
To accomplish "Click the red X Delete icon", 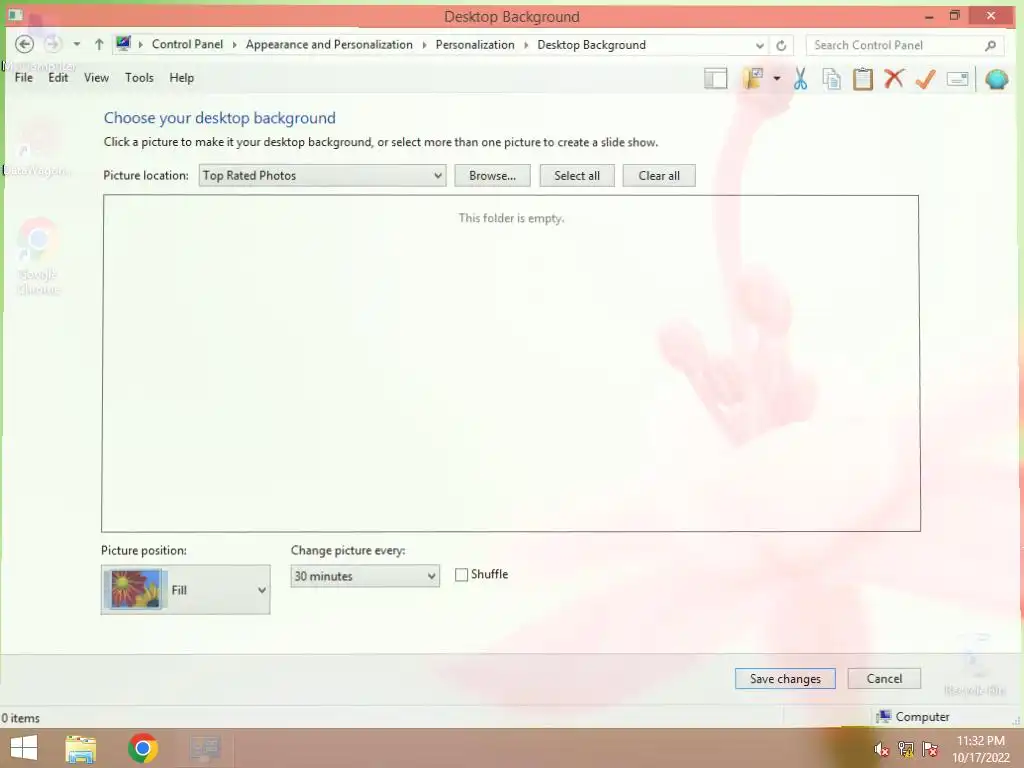I will 894,79.
